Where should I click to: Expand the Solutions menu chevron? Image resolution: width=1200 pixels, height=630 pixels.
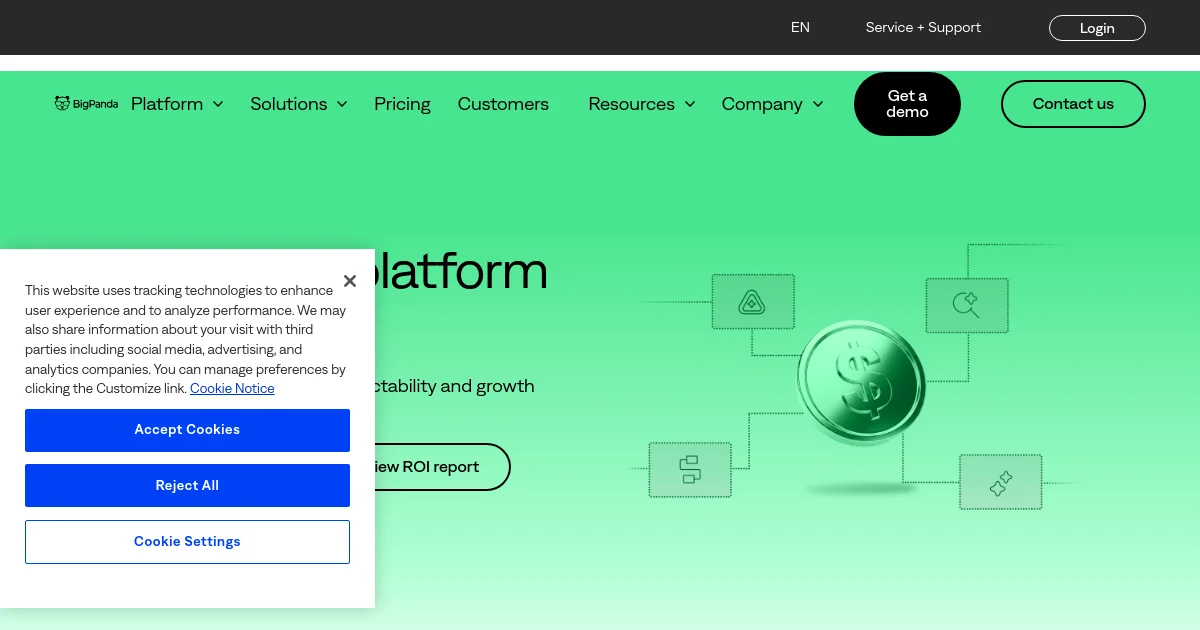(x=342, y=104)
